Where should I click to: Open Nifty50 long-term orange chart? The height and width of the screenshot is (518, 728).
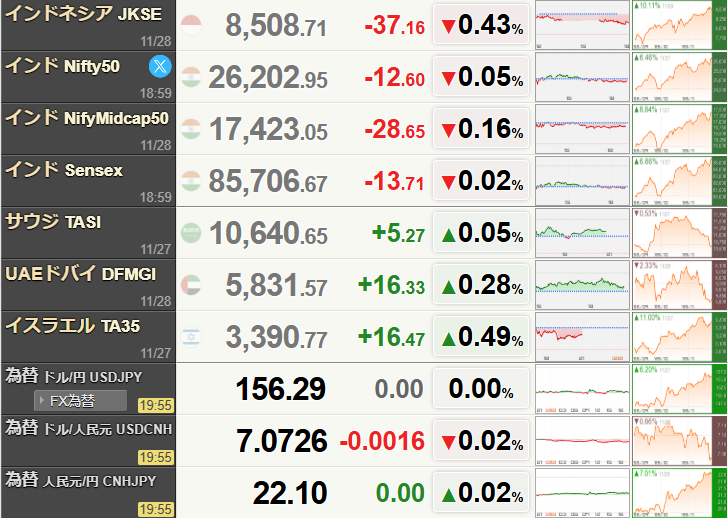[680, 77]
